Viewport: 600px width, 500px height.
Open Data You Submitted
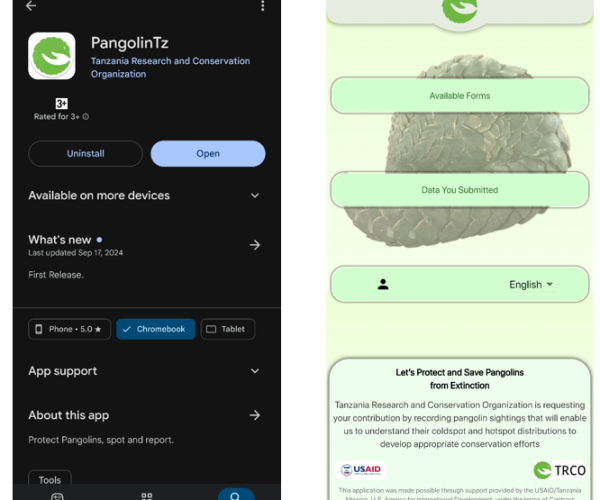coord(460,190)
